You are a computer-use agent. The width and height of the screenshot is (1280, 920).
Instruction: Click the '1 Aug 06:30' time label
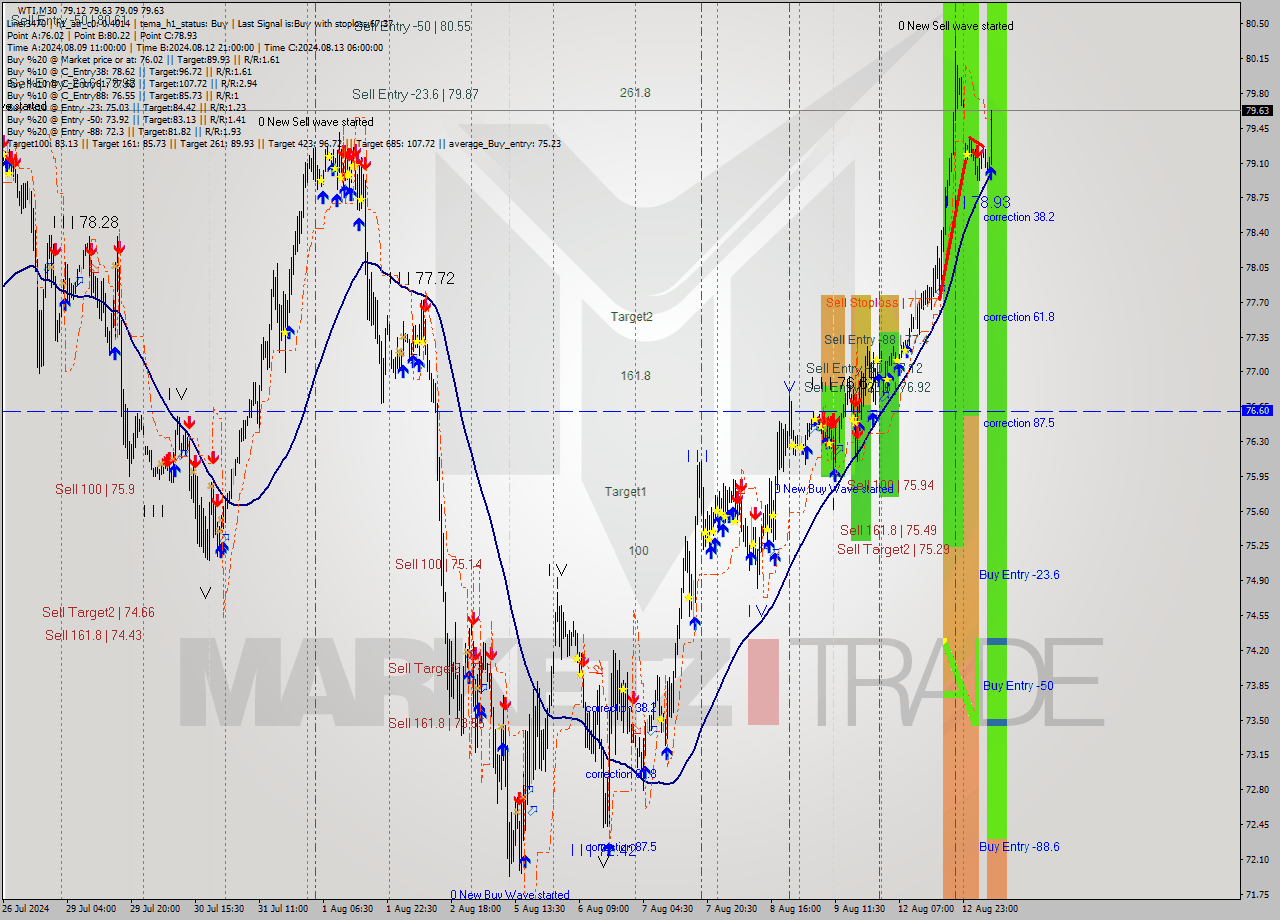[347, 909]
